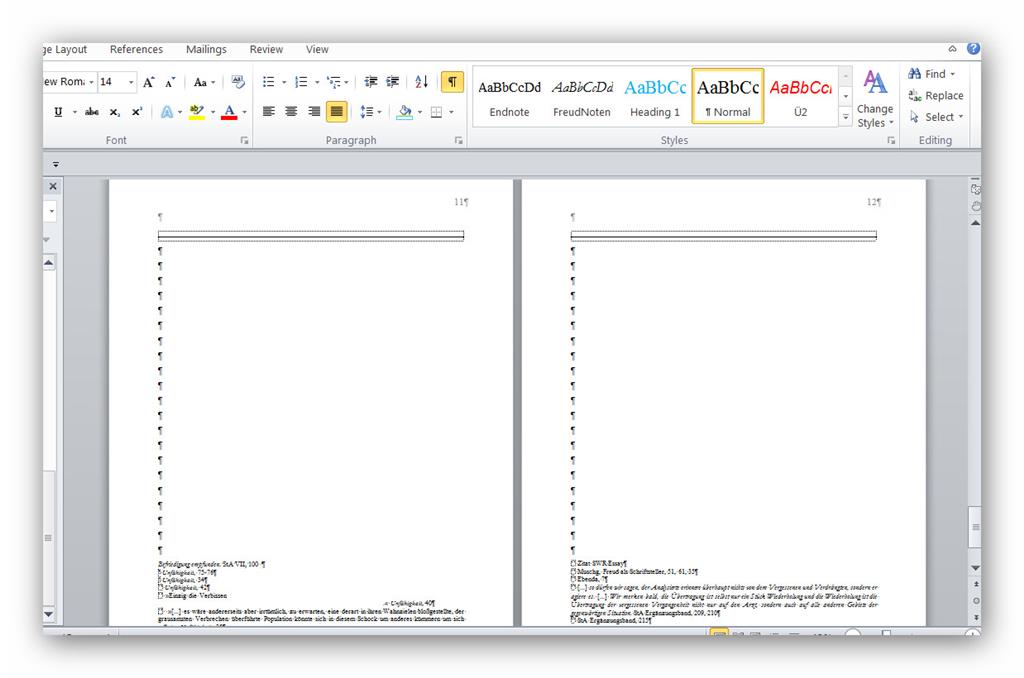Center the paragraph text
Viewport: 1024px width, 678px height.
[x=291, y=112]
